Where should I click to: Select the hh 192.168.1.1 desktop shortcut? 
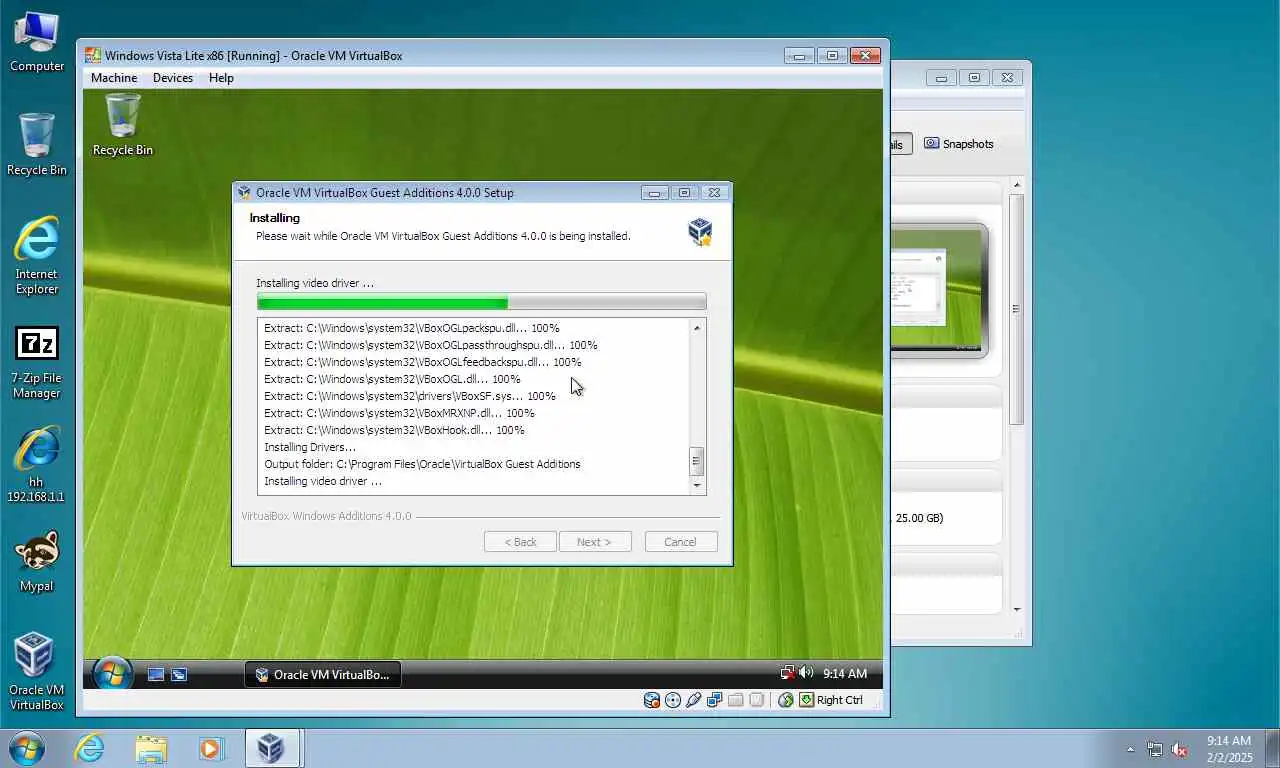(x=37, y=466)
